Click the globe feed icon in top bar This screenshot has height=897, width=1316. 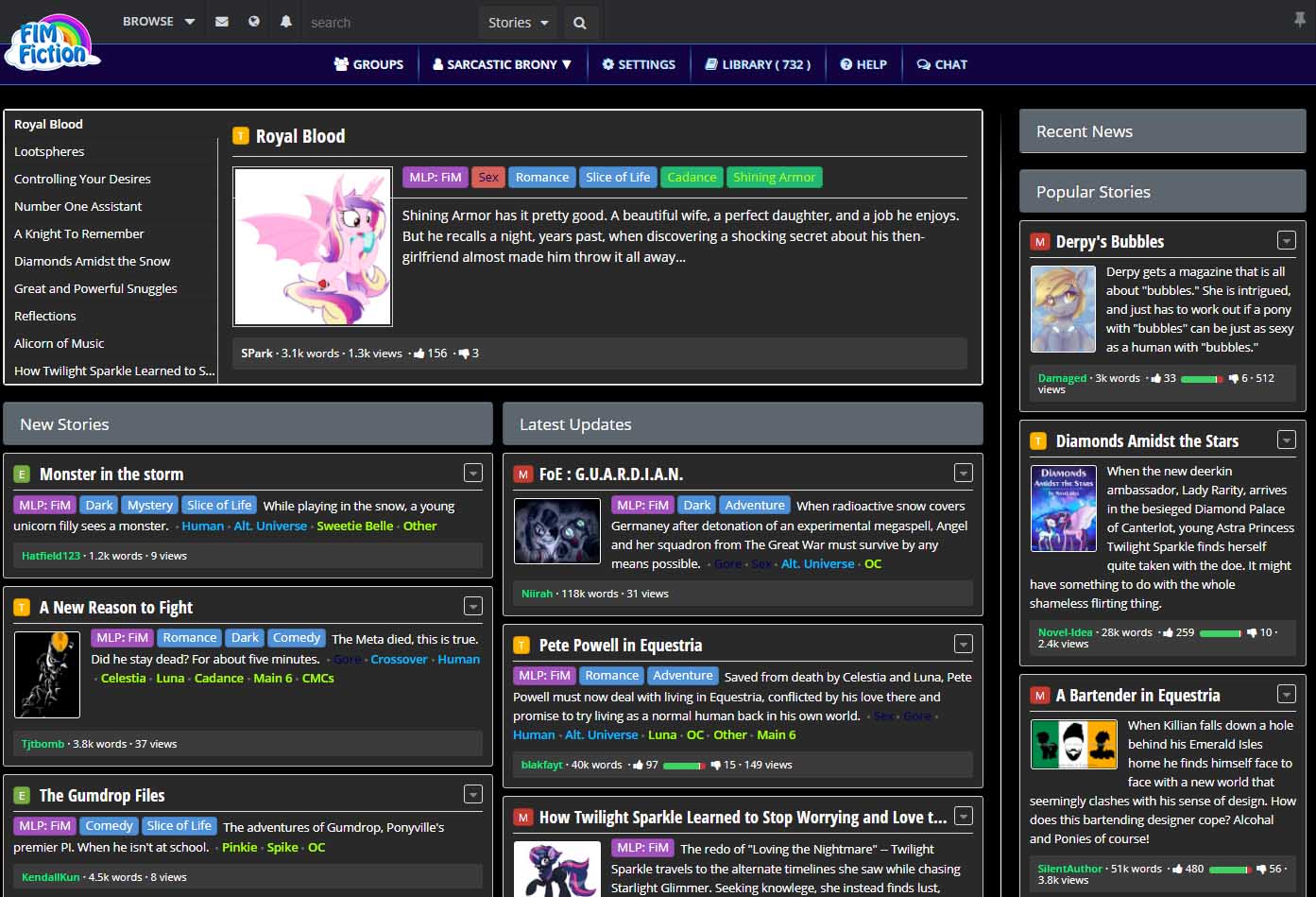[x=254, y=21]
